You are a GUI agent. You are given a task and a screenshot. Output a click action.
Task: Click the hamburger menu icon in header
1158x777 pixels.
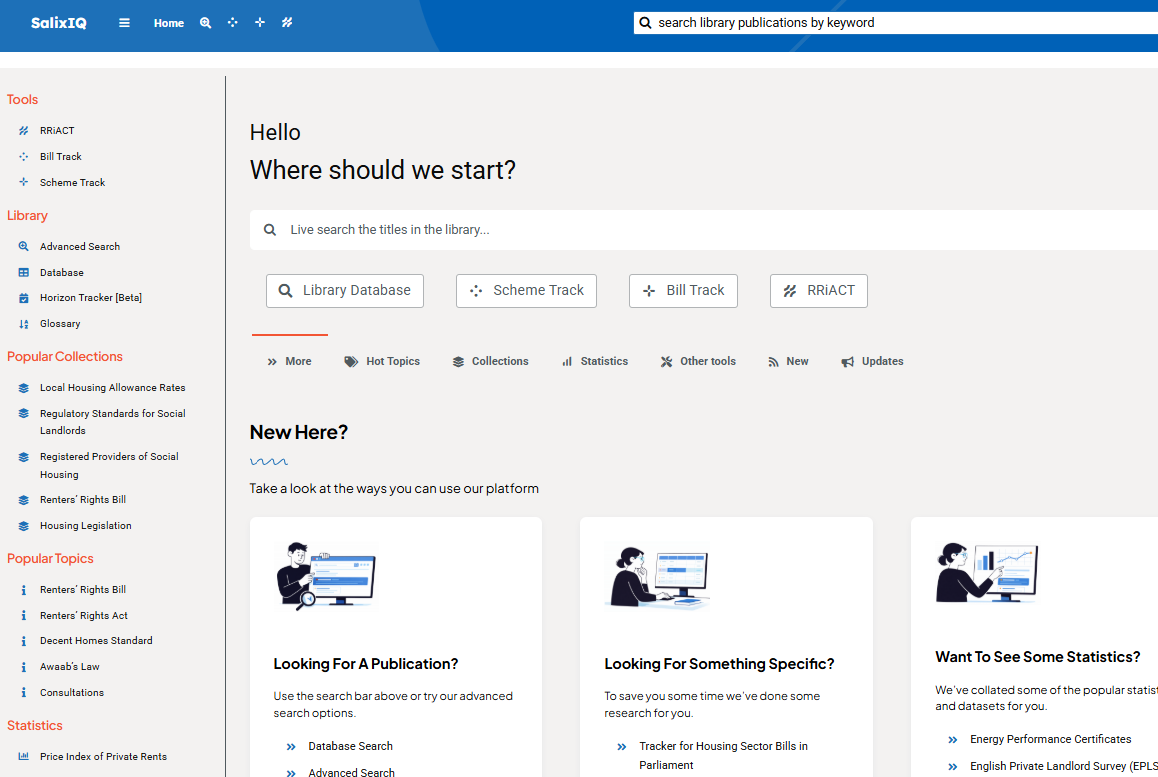coord(124,23)
